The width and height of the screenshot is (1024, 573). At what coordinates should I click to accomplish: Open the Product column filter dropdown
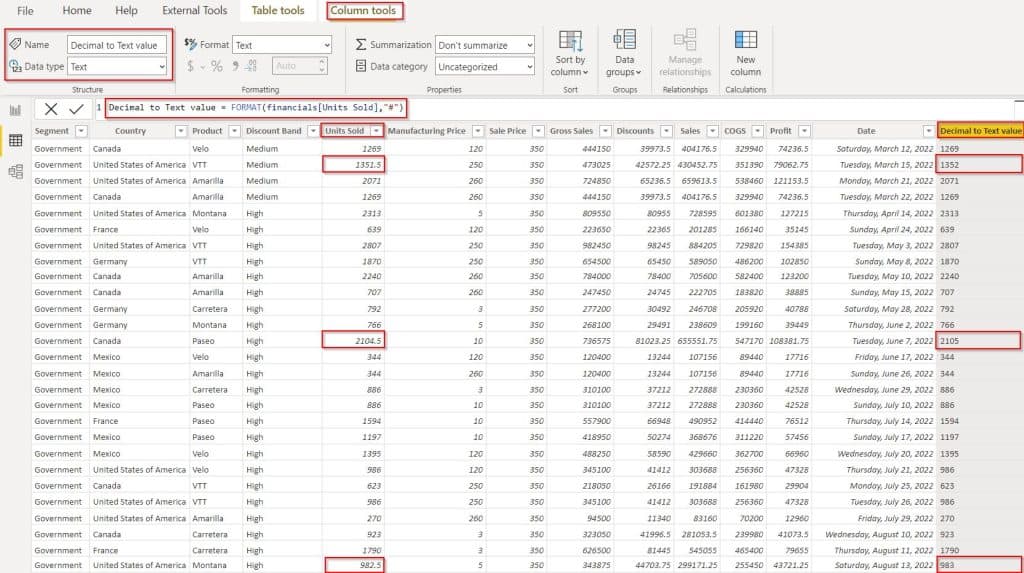pos(234,131)
